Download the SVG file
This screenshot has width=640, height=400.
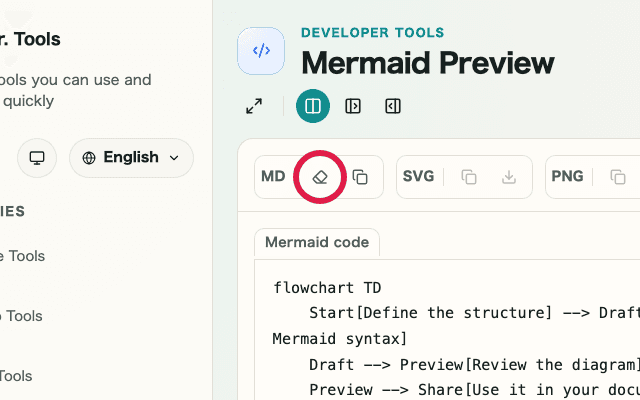(509, 177)
